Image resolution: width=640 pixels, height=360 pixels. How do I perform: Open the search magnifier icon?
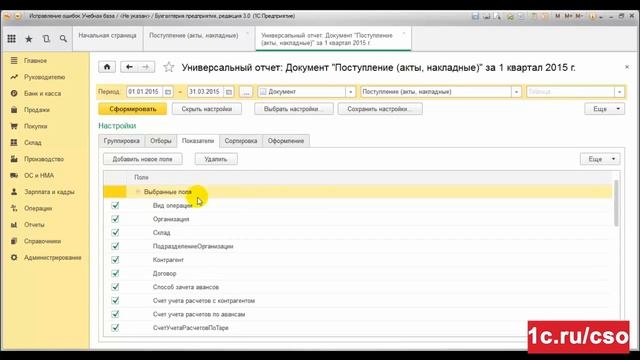[63, 39]
